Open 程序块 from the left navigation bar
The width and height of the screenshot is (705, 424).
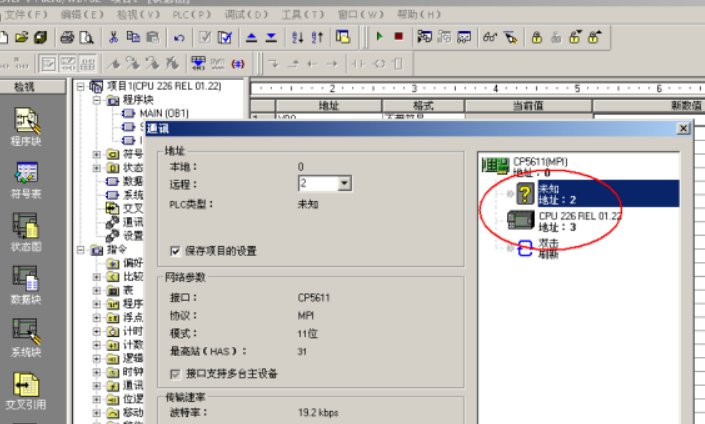(x=26, y=127)
